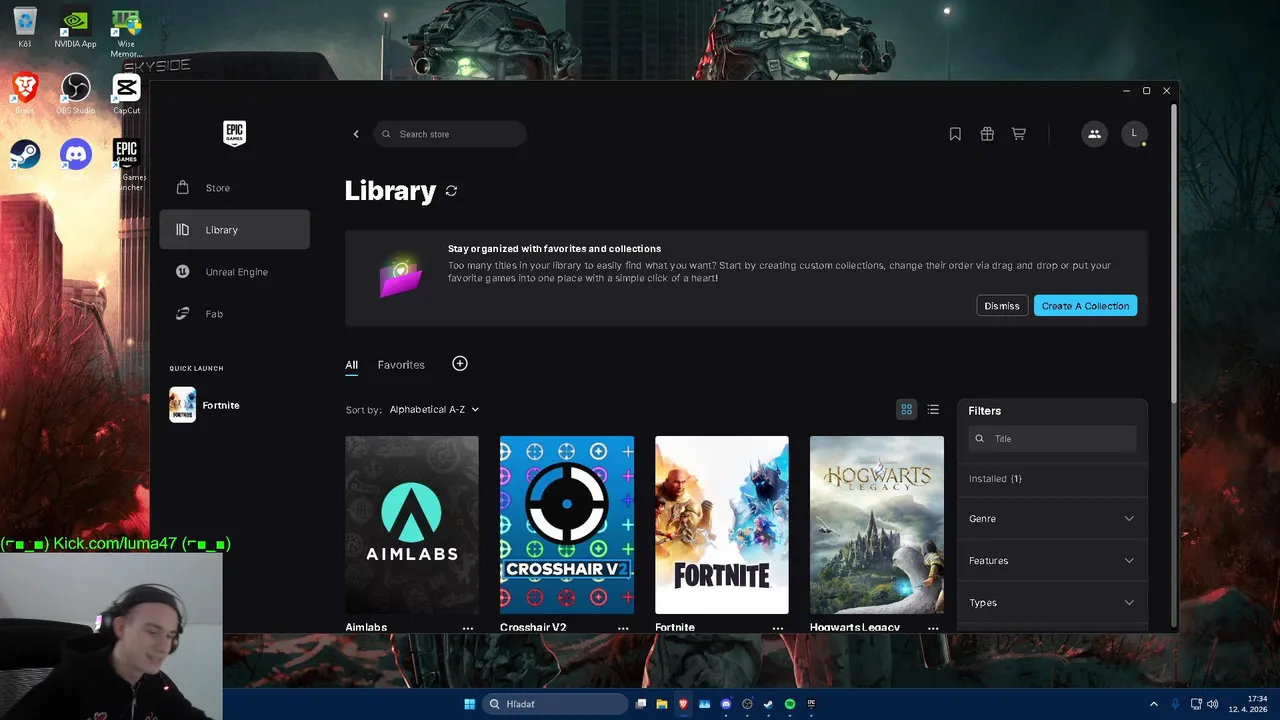Open the wishlist bookmark icon
This screenshot has height=720, width=1280.
coord(955,134)
